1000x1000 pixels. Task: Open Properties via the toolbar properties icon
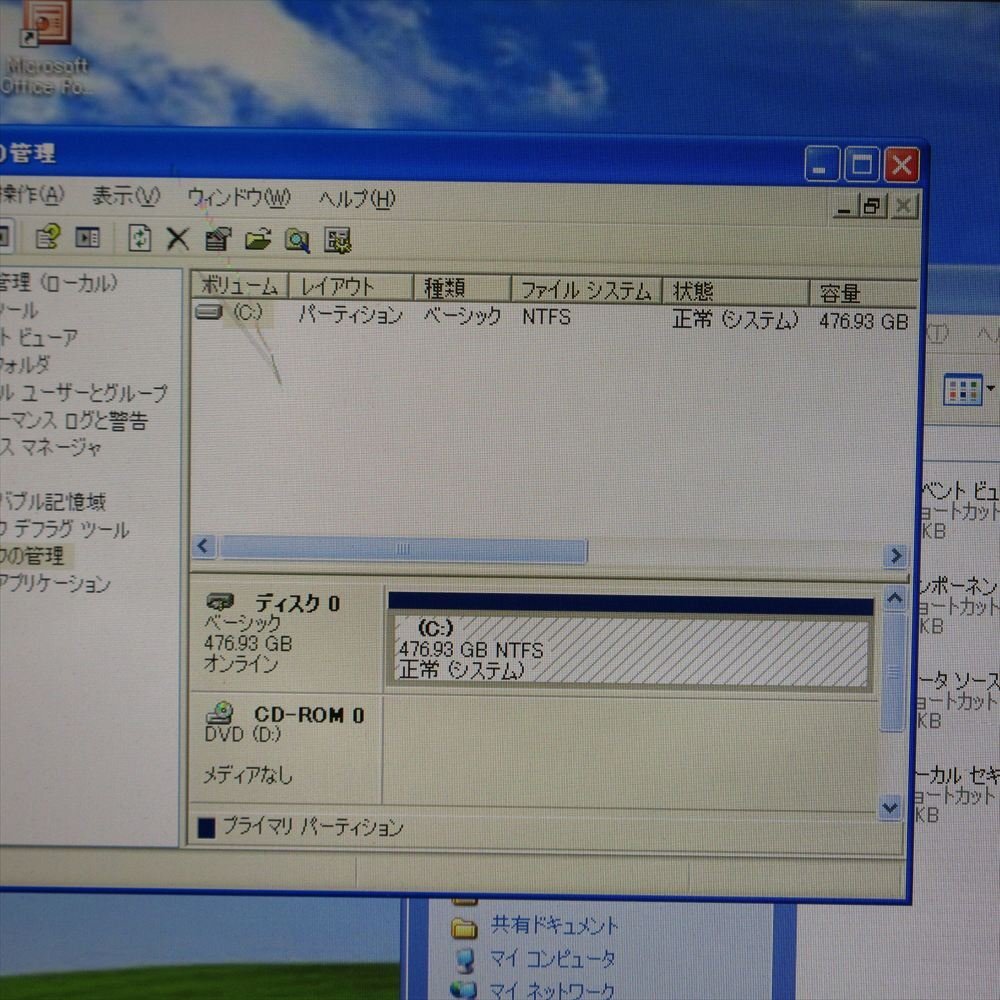(x=217, y=240)
